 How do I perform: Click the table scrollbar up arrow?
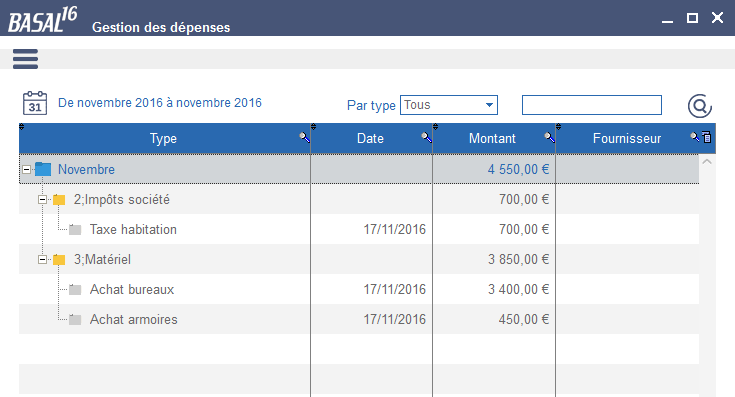707,162
